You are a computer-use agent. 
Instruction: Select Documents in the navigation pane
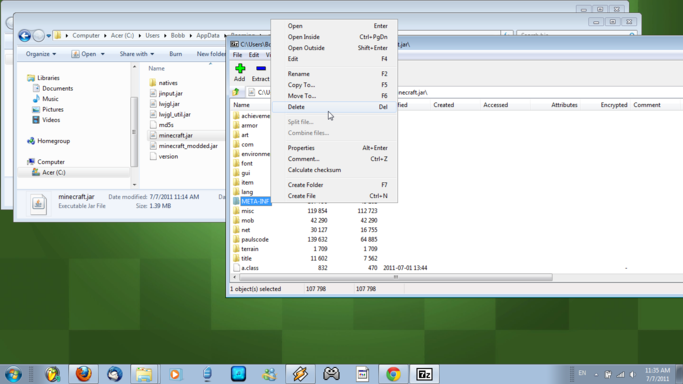point(53,88)
